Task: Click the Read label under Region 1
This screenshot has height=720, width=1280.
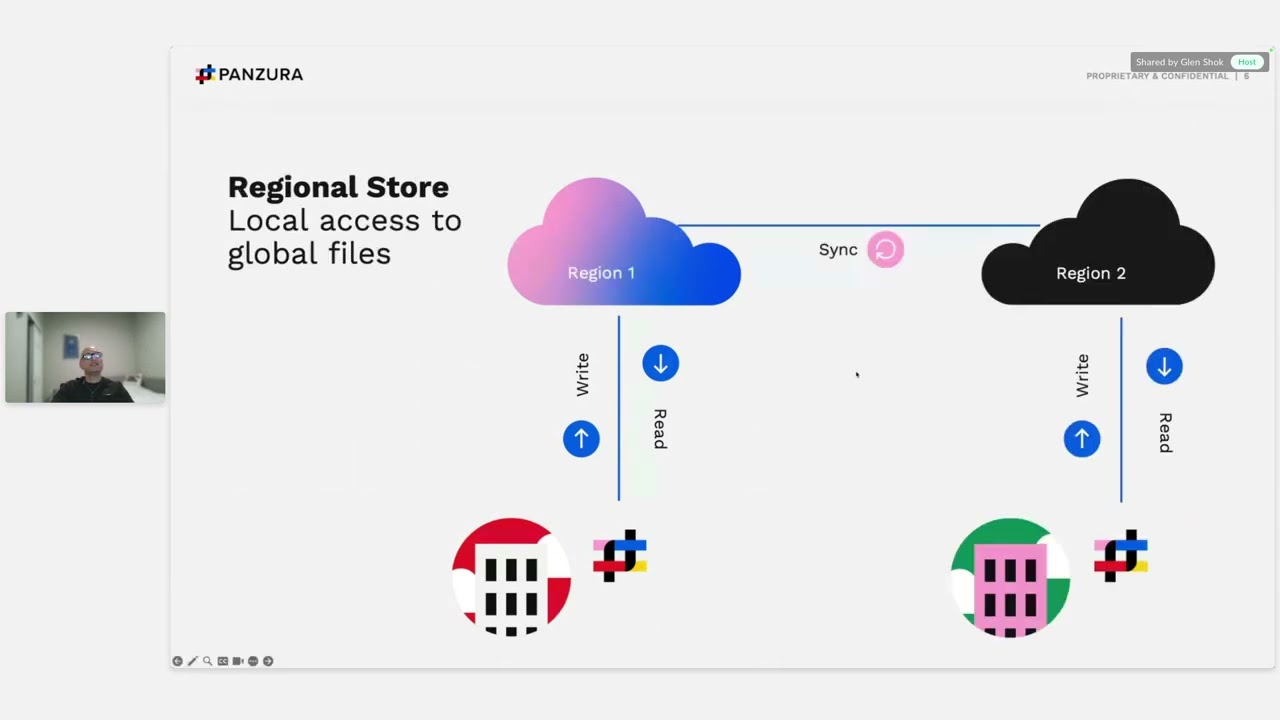Action: [x=660, y=429]
